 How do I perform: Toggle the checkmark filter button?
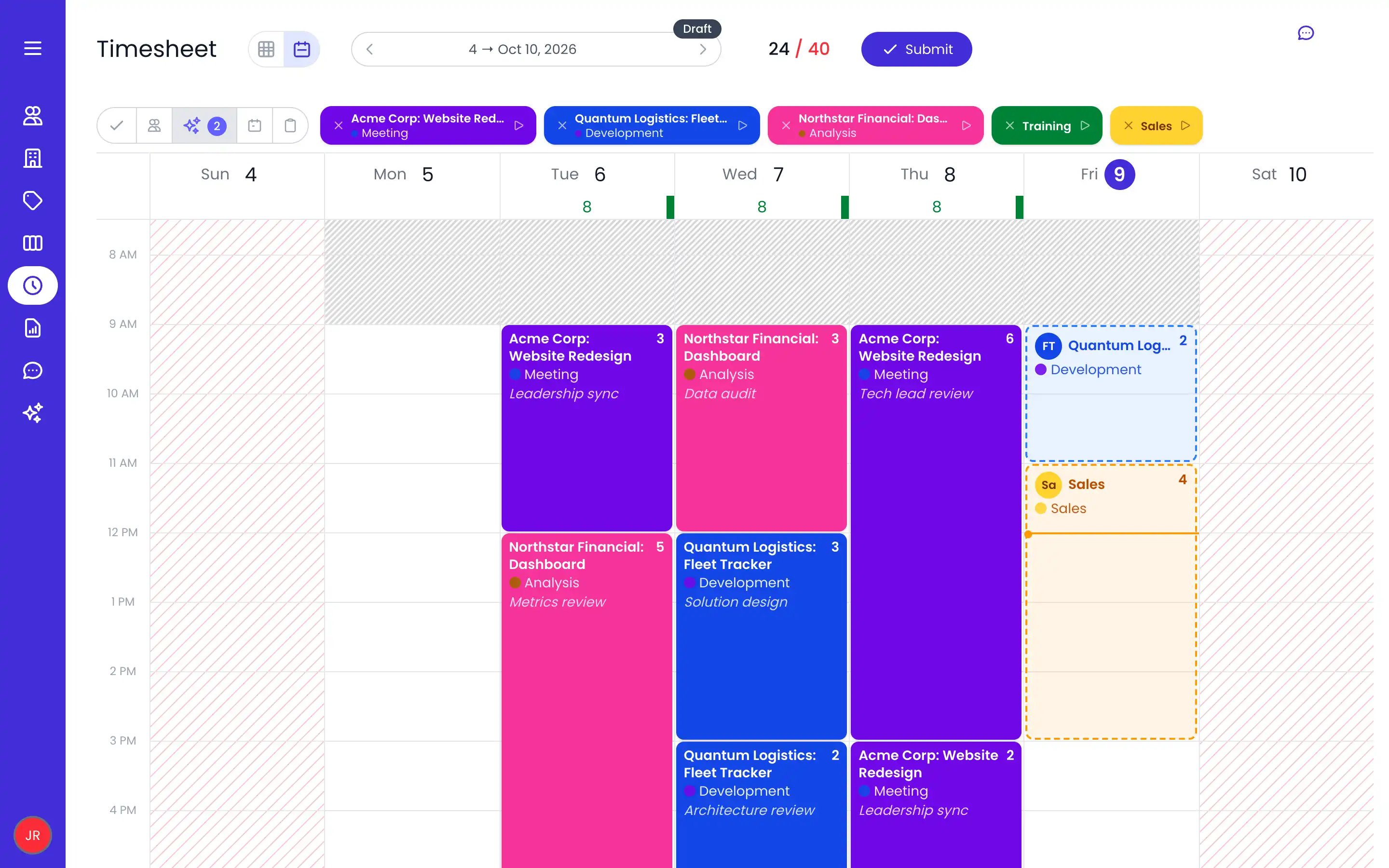tap(117, 126)
